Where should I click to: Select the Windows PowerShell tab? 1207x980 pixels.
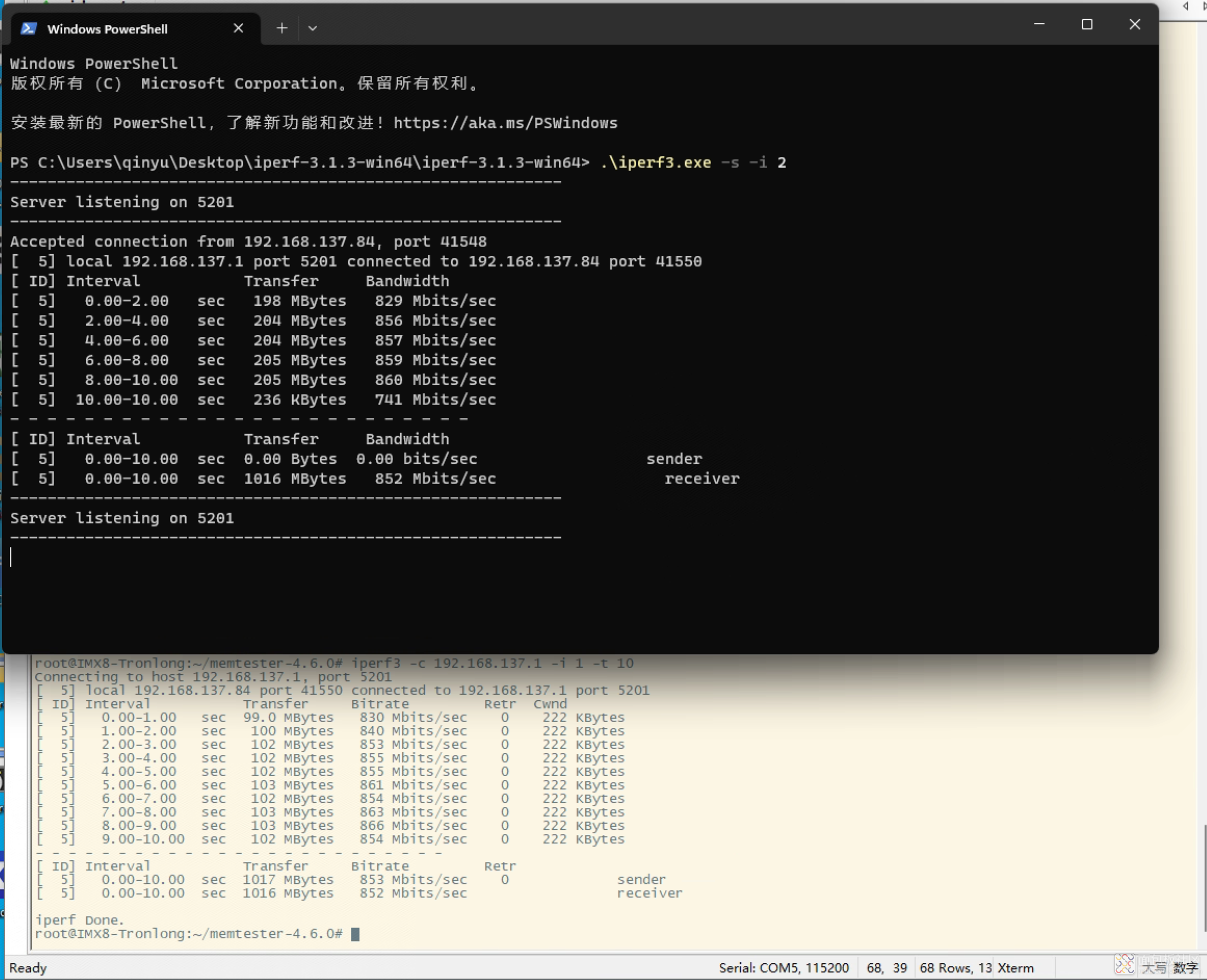(x=136, y=28)
